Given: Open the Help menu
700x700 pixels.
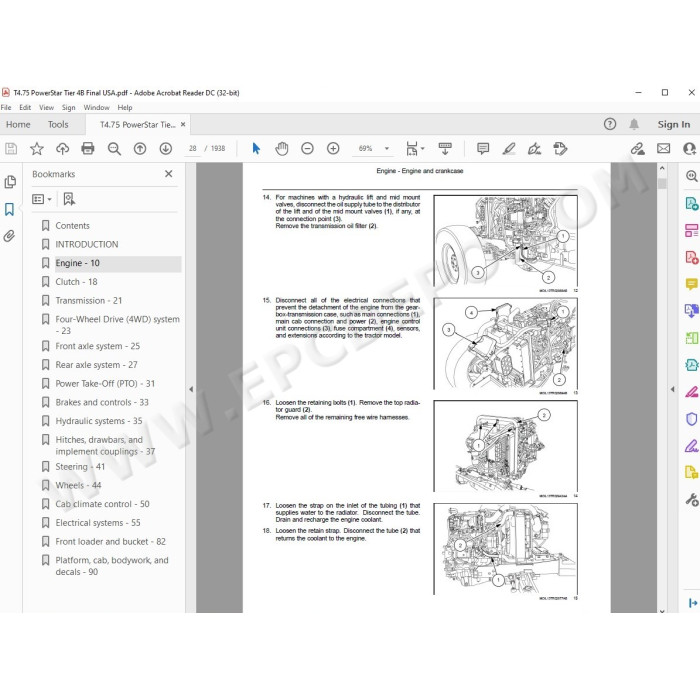Looking at the screenshot, I should 125,108.
